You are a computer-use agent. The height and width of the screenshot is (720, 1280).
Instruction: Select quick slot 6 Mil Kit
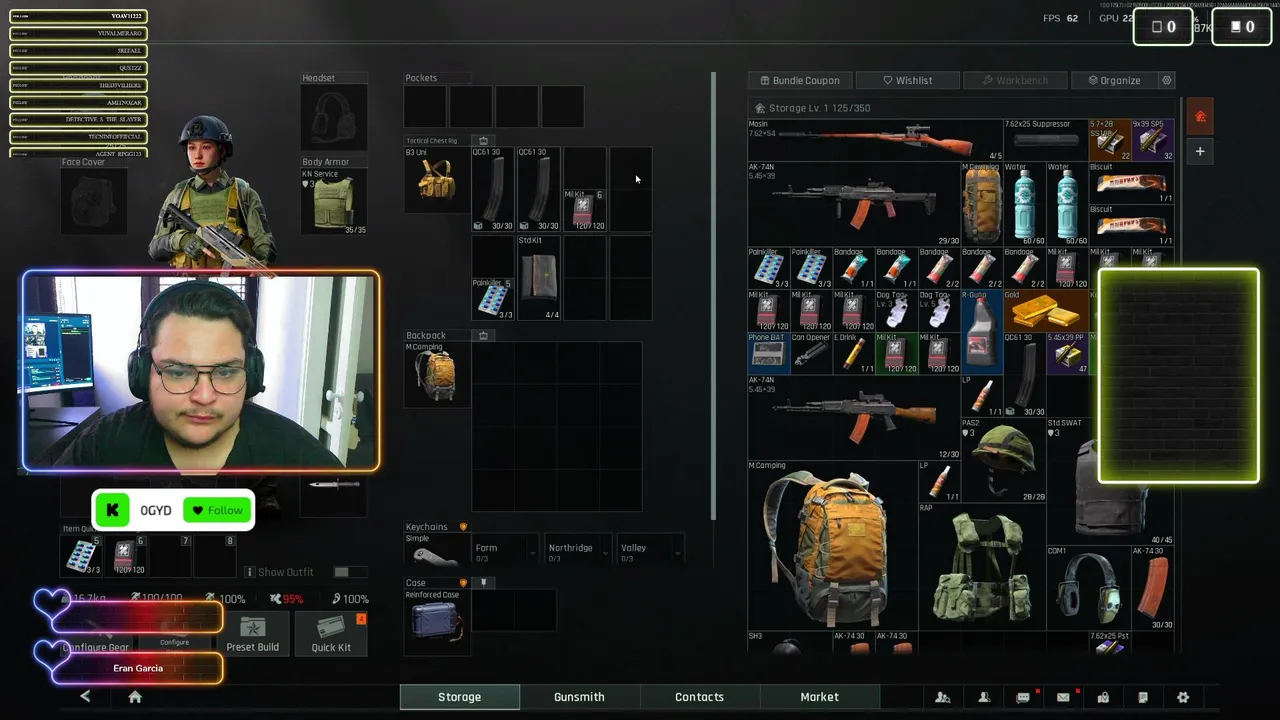click(x=125, y=556)
